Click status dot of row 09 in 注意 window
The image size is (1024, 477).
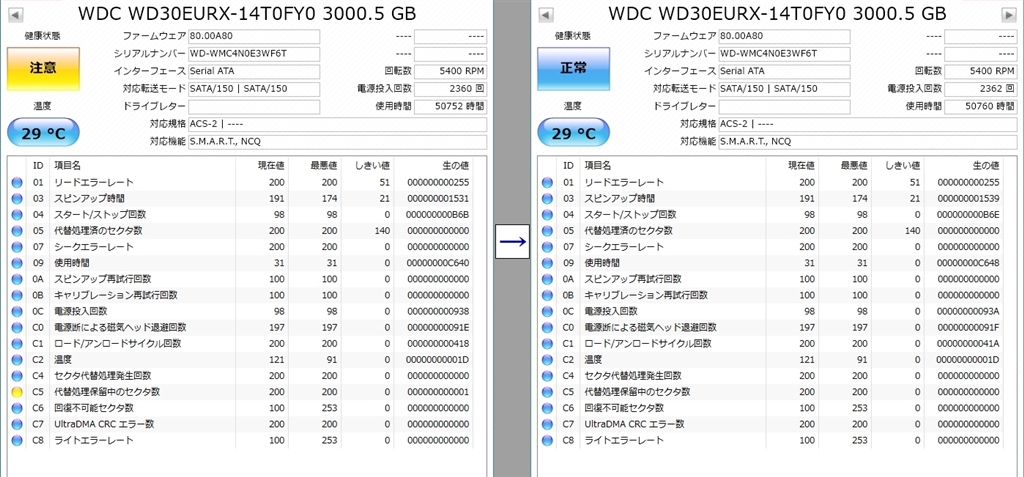point(17,263)
